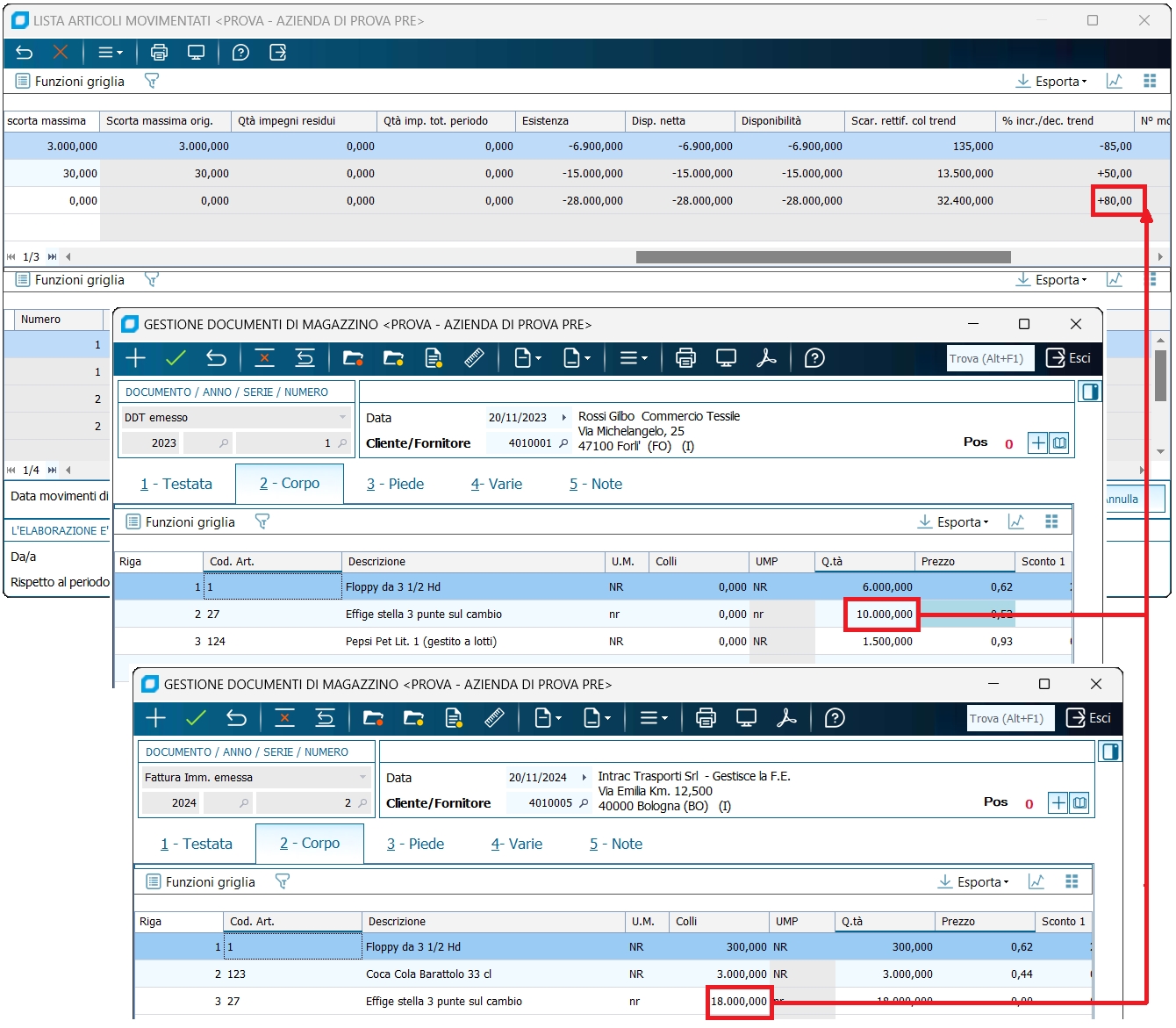The width and height of the screenshot is (1176, 1028).
Task: Select the Pepsi Pet Lit. 1 (gestito a lotti) row
Action: pyautogui.click(x=593, y=641)
